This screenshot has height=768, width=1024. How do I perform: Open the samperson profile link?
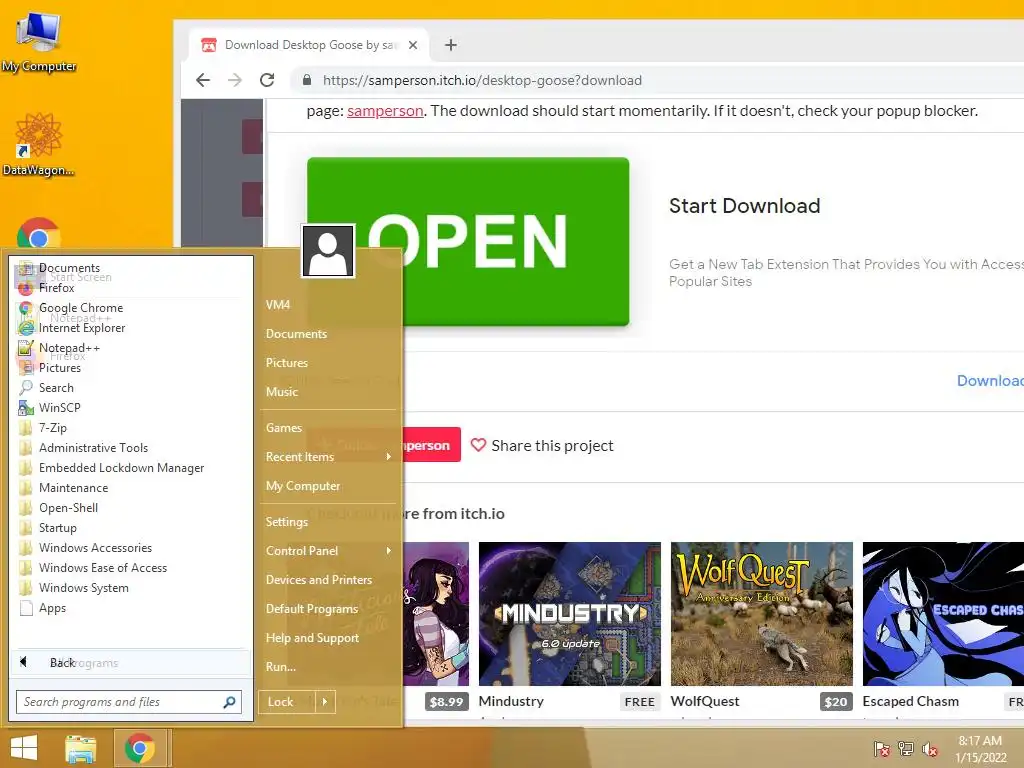385,111
